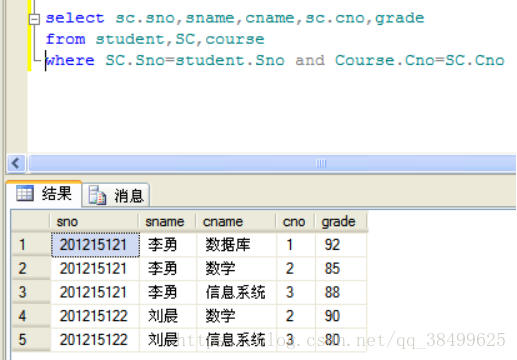Click cno cell 3 in row 5
The image size is (517, 360).
pyautogui.click(x=296, y=339)
